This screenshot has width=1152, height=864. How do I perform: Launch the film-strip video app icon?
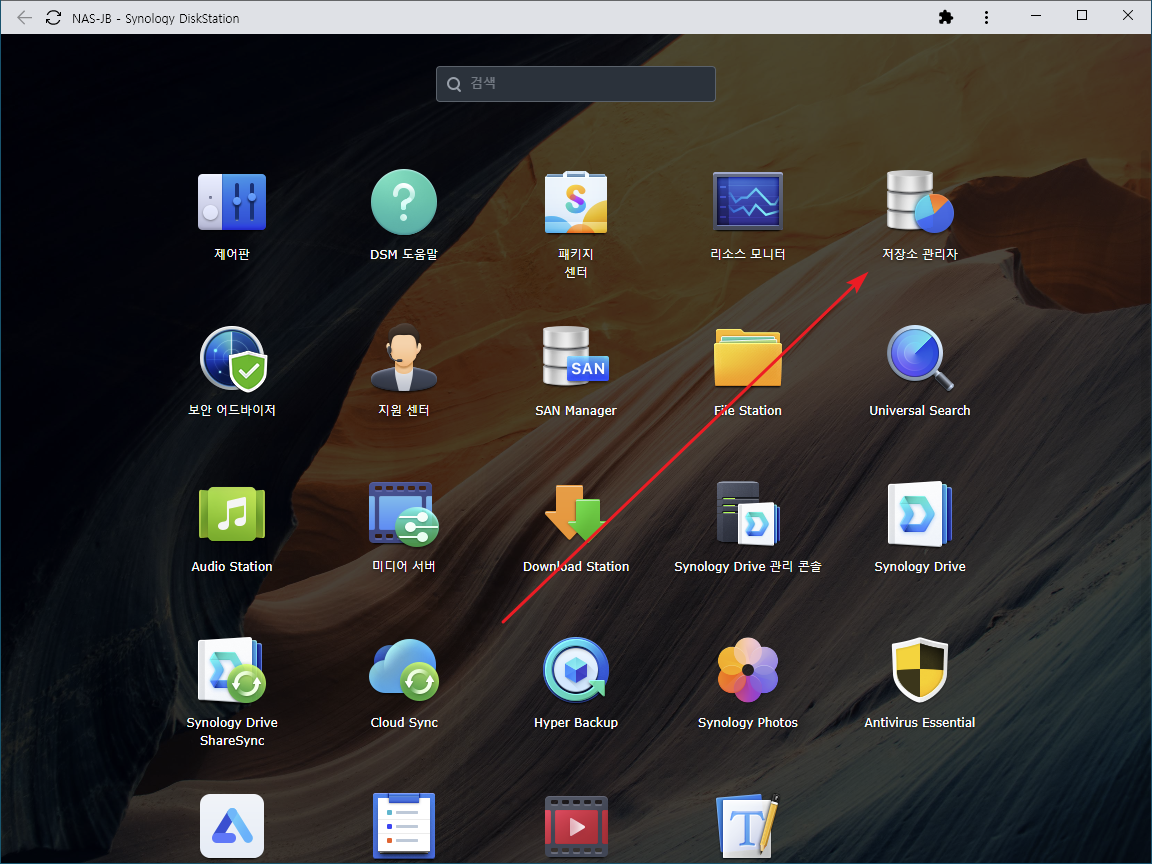575,827
